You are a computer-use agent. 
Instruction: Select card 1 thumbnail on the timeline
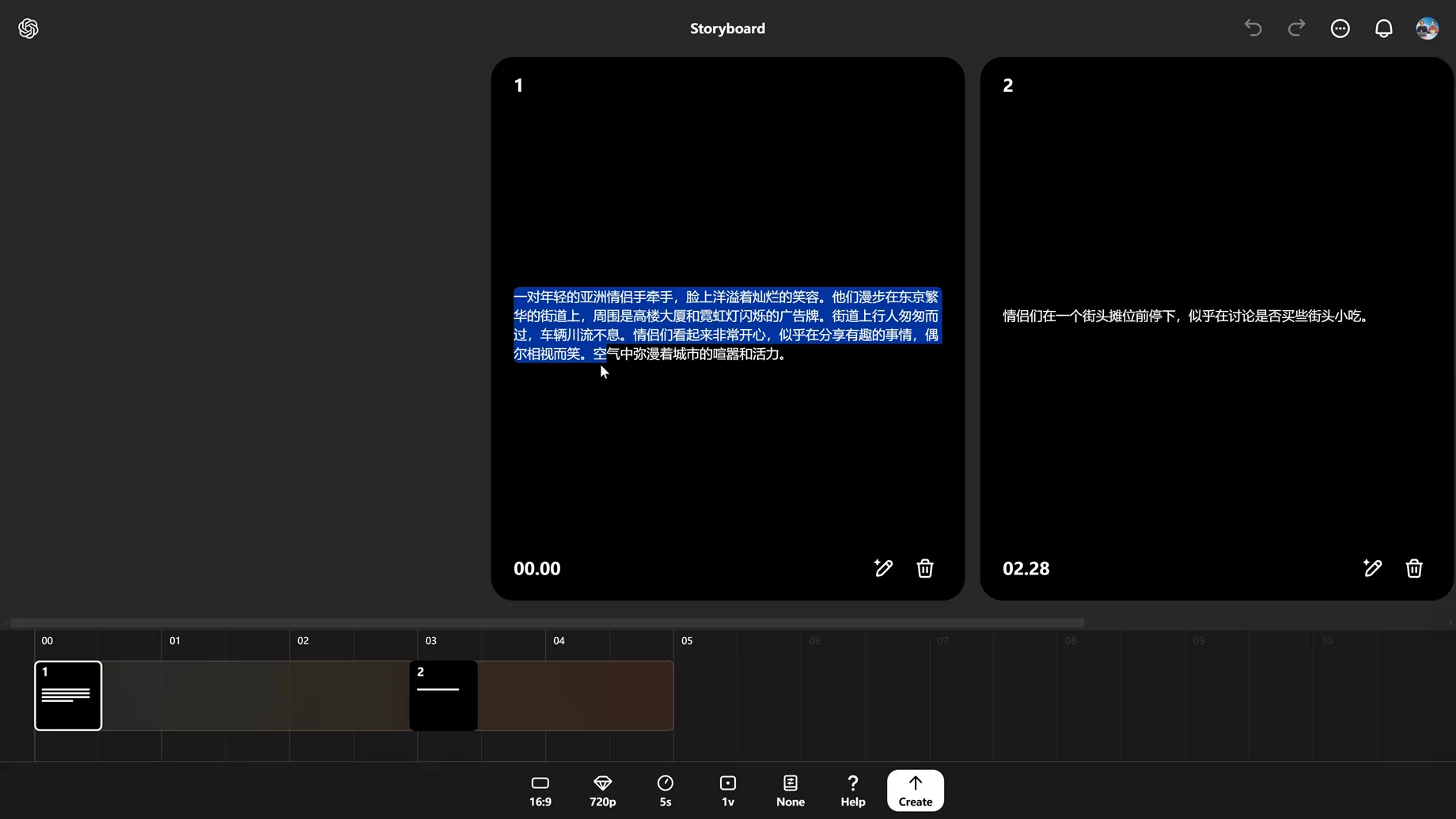tap(68, 696)
